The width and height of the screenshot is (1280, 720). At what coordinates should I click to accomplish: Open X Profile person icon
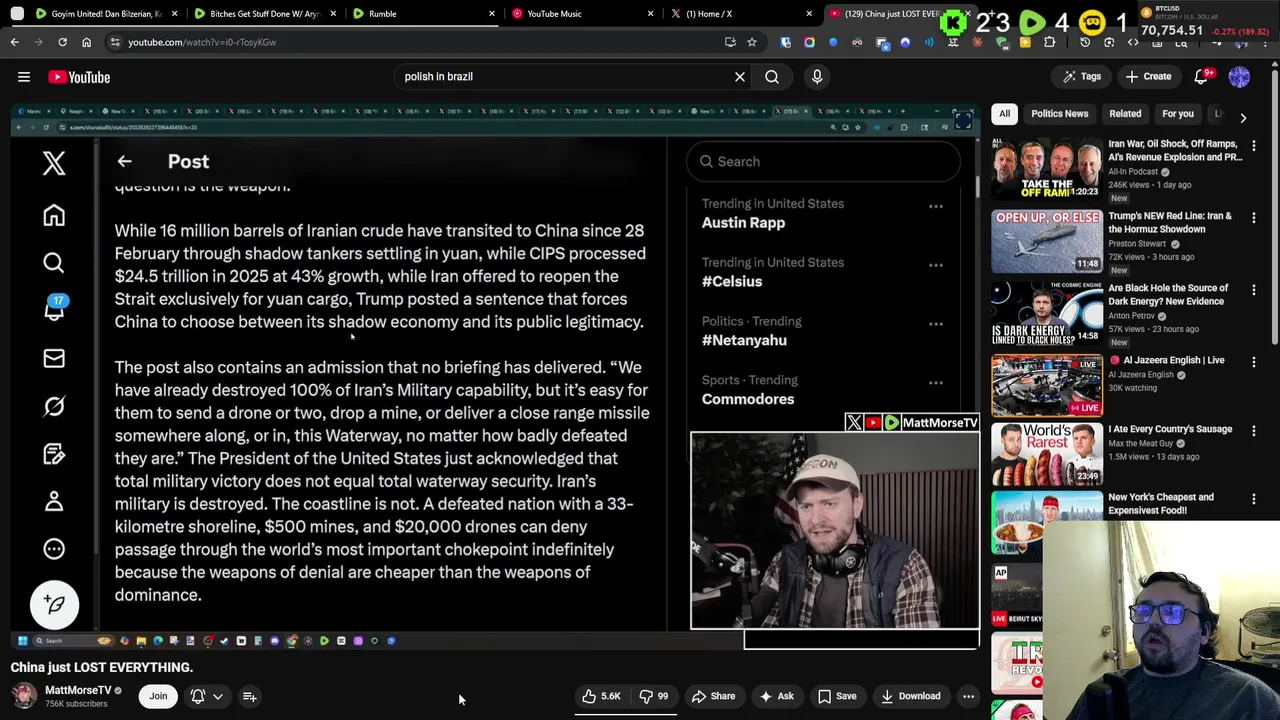tap(54, 501)
